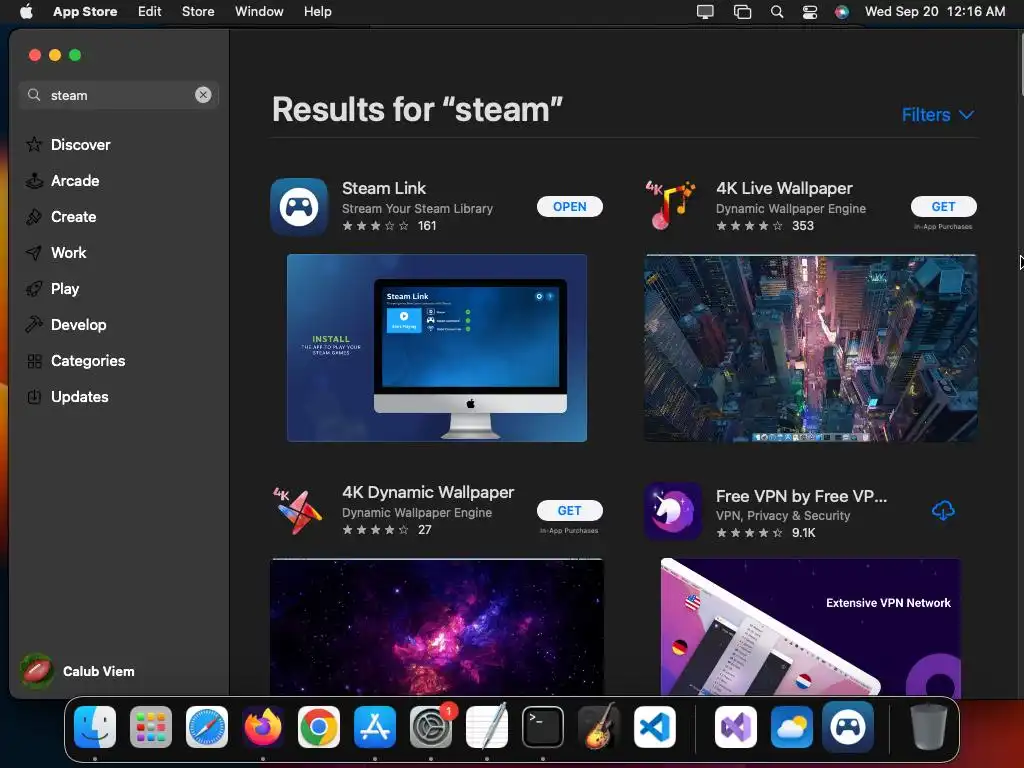This screenshot has height=768, width=1024.
Task: Download Free VPN with the cloud icon
Action: (x=943, y=510)
